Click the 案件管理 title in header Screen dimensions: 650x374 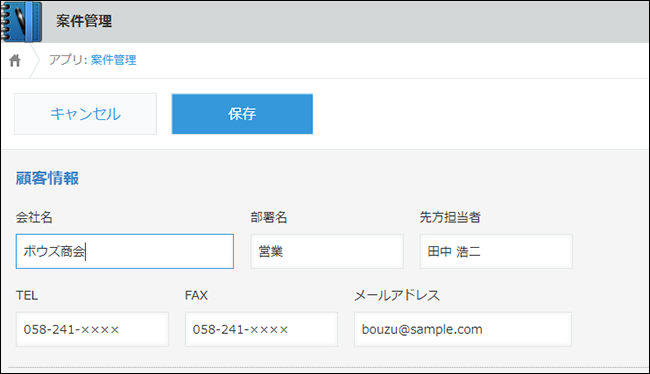coord(84,21)
